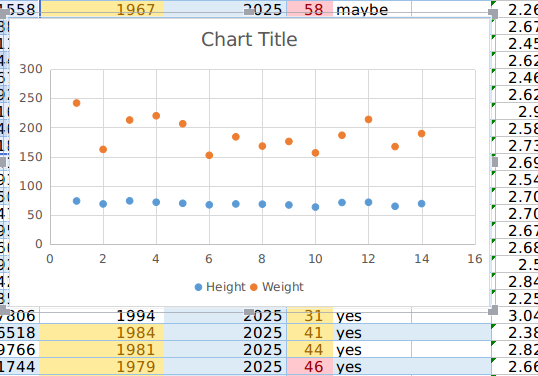Click the orange Weight point at x=1
This screenshot has height=376, width=538.
pyautogui.click(x=77, y=103)
